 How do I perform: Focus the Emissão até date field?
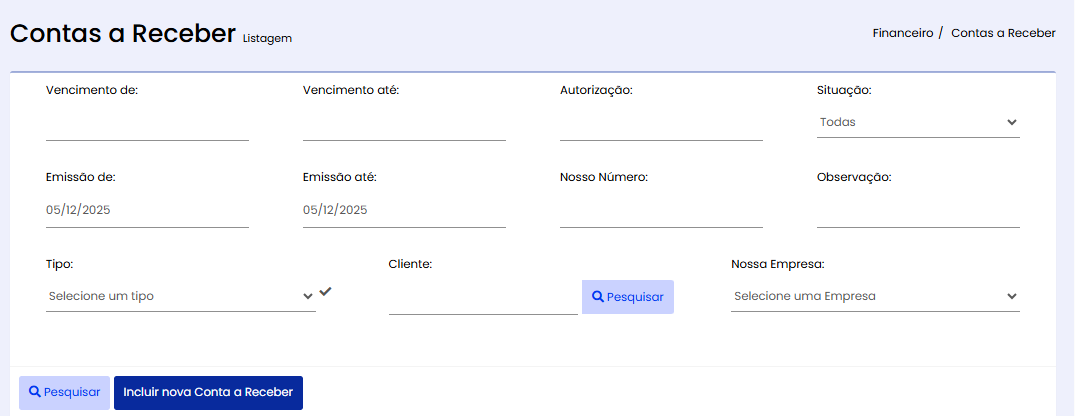(x=404, y=210)
